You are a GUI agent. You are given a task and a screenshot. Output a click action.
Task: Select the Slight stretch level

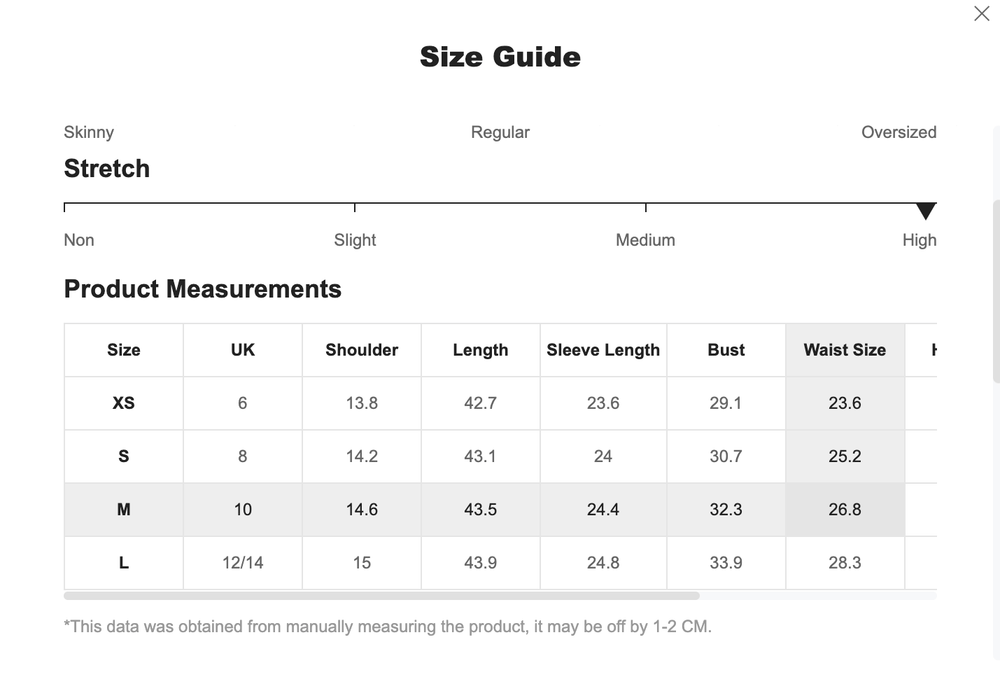[x=355, y=240]
